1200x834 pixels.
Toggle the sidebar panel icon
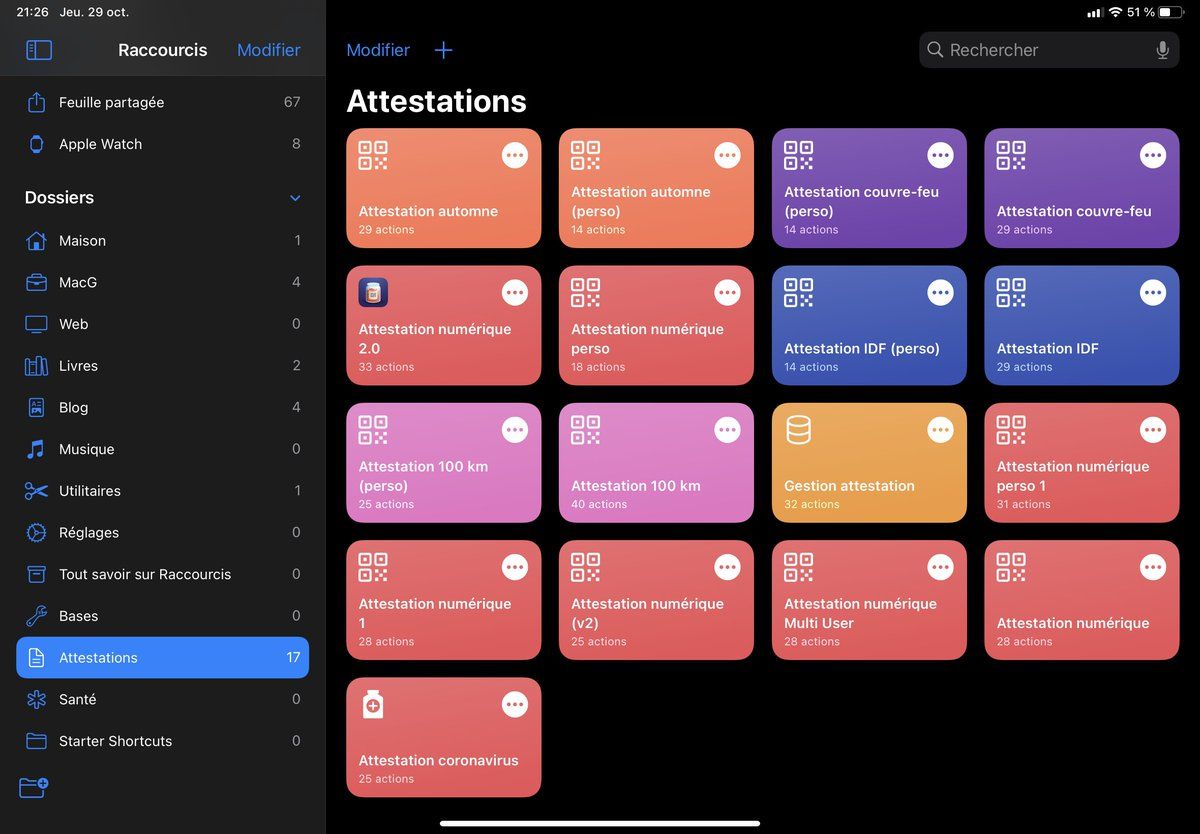coord(39,50)
